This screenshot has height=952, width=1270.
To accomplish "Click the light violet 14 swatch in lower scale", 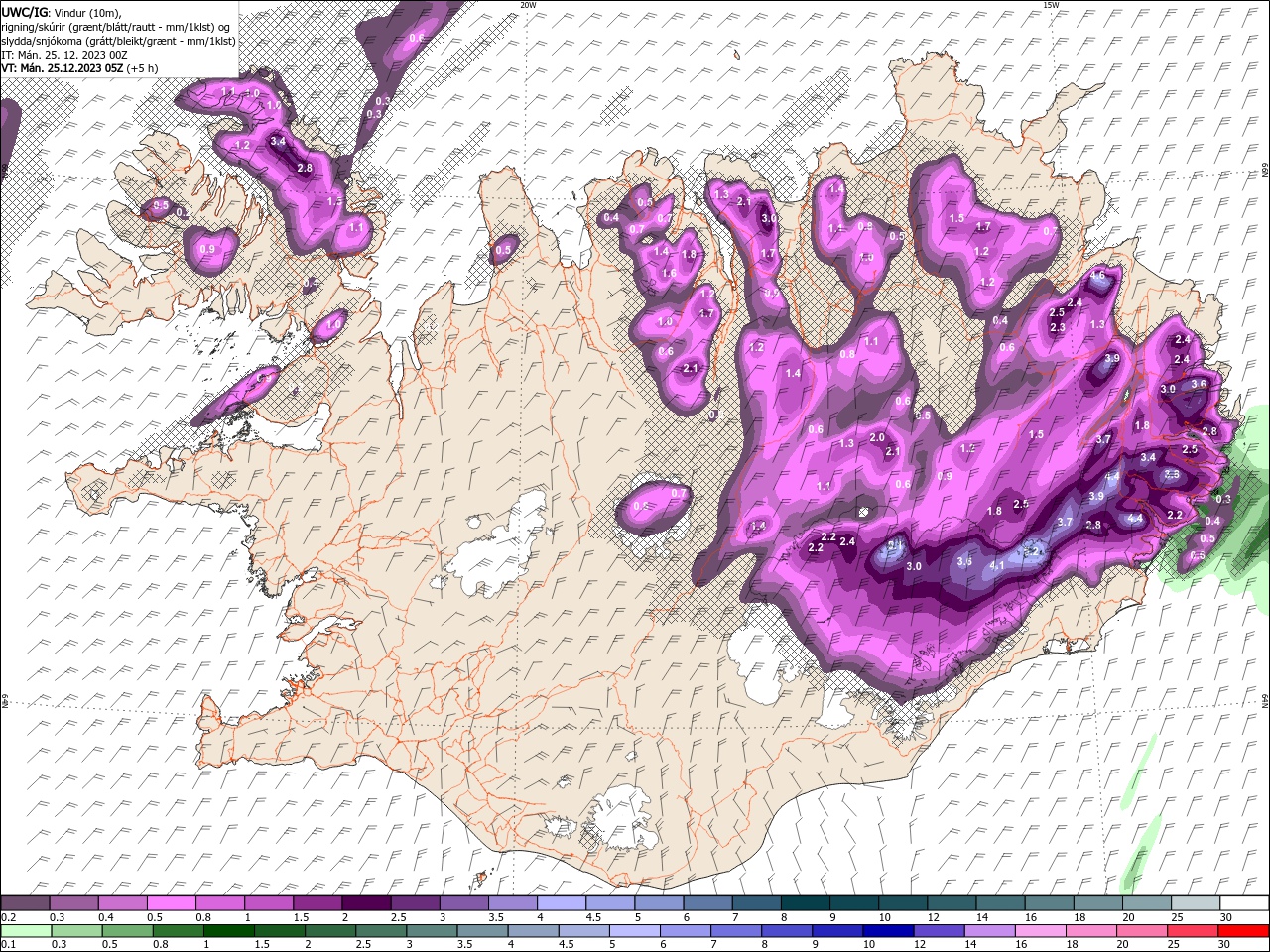I will pyautogui.click(x=989, y=930).
